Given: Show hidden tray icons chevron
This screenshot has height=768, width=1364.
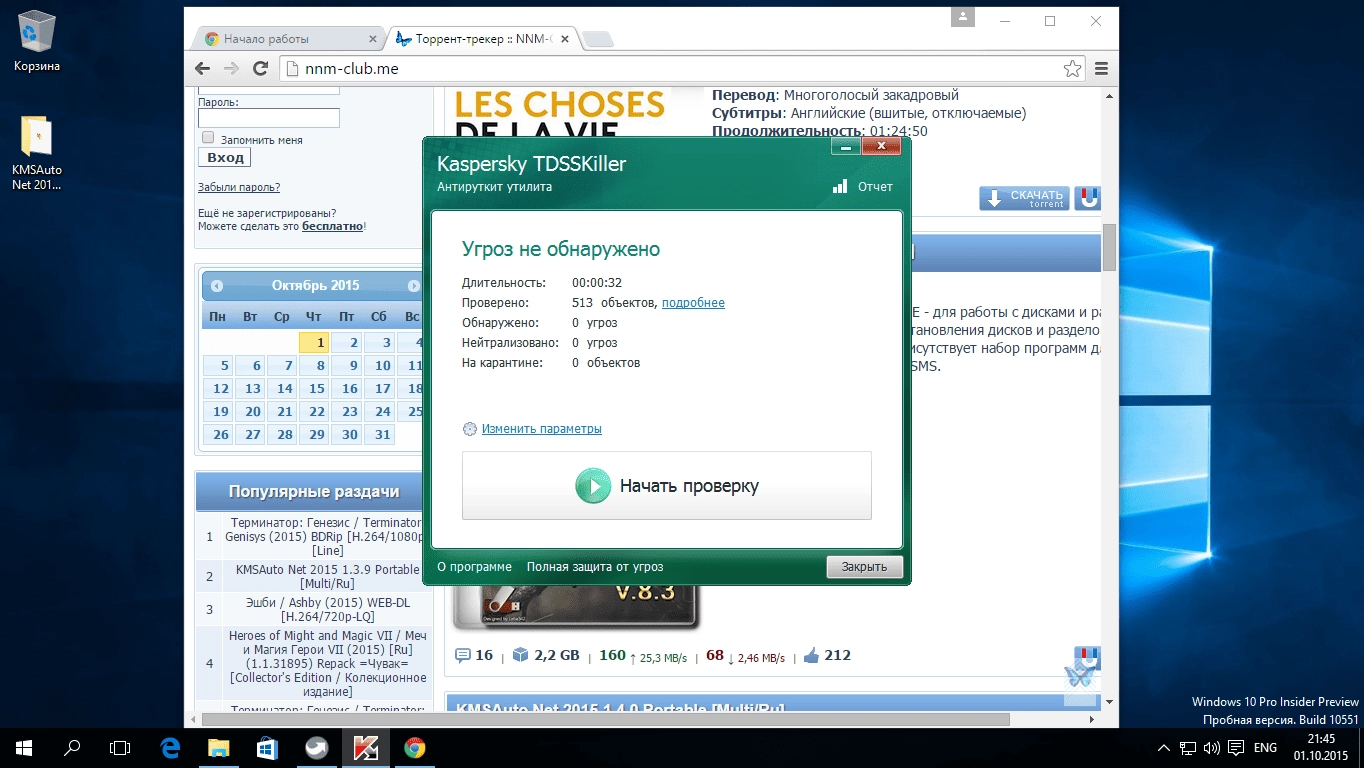Looking at the screenshot, I should (x=1164, y=747).
